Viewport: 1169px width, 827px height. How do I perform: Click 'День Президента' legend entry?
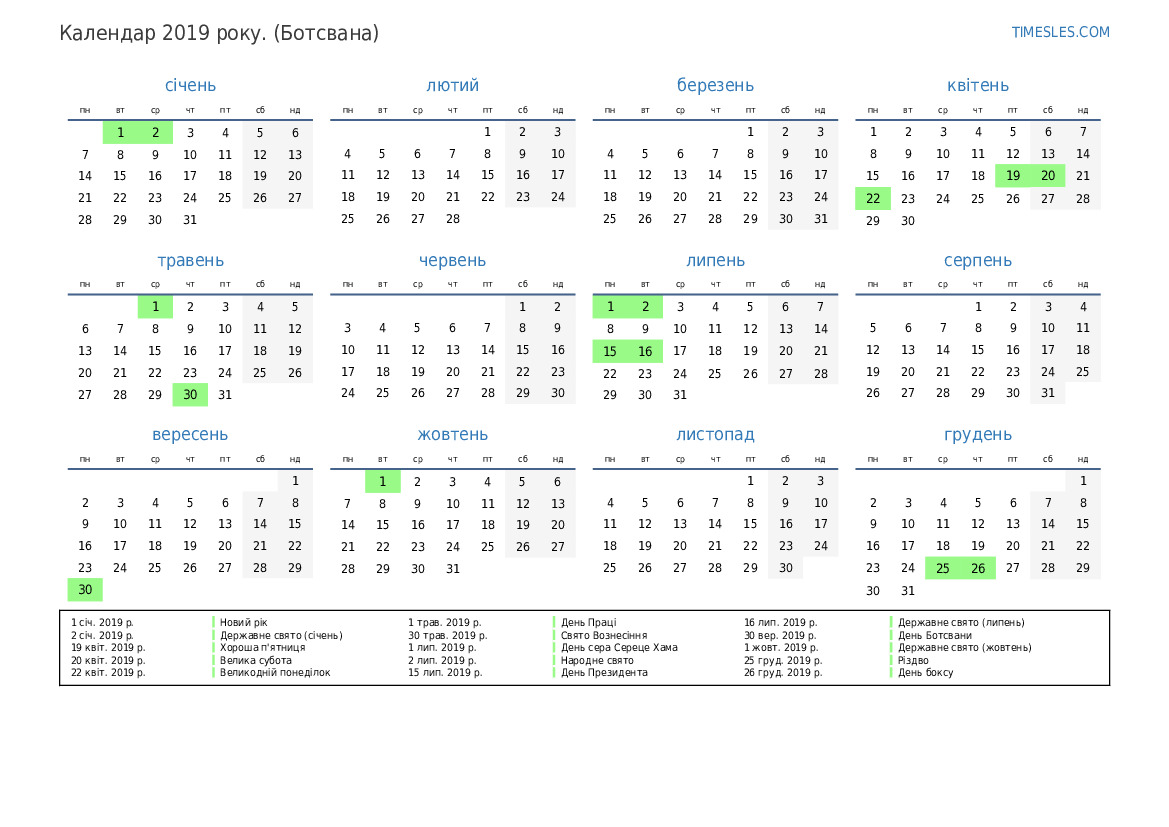[603, 673]
